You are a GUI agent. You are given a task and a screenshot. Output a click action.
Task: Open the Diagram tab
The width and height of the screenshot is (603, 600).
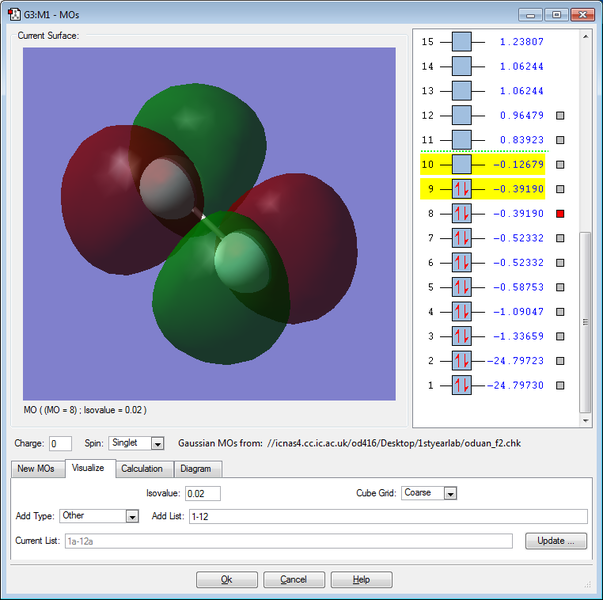click(197, 469)
